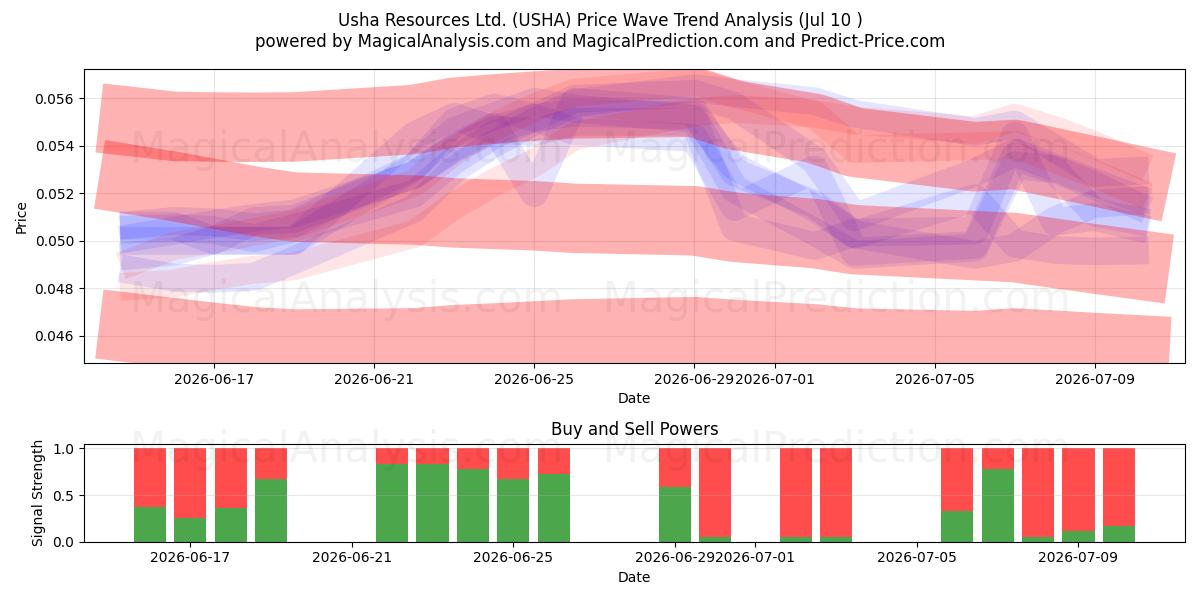Viewport: 1200px width, 600px height.
Task: Click 2026-07-09 date tick under bar chart
Action: 1078,558
